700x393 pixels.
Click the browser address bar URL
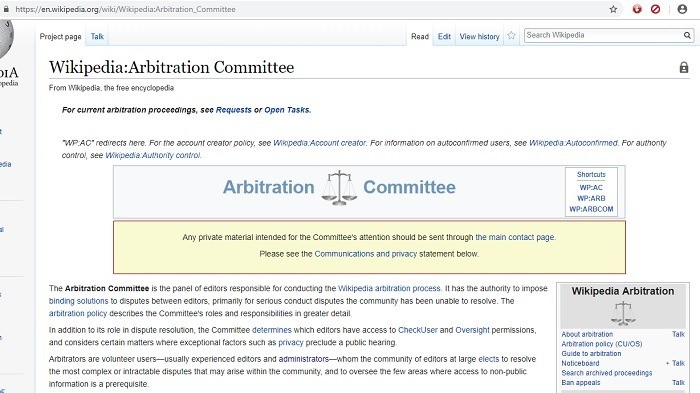tap(125, 9)
